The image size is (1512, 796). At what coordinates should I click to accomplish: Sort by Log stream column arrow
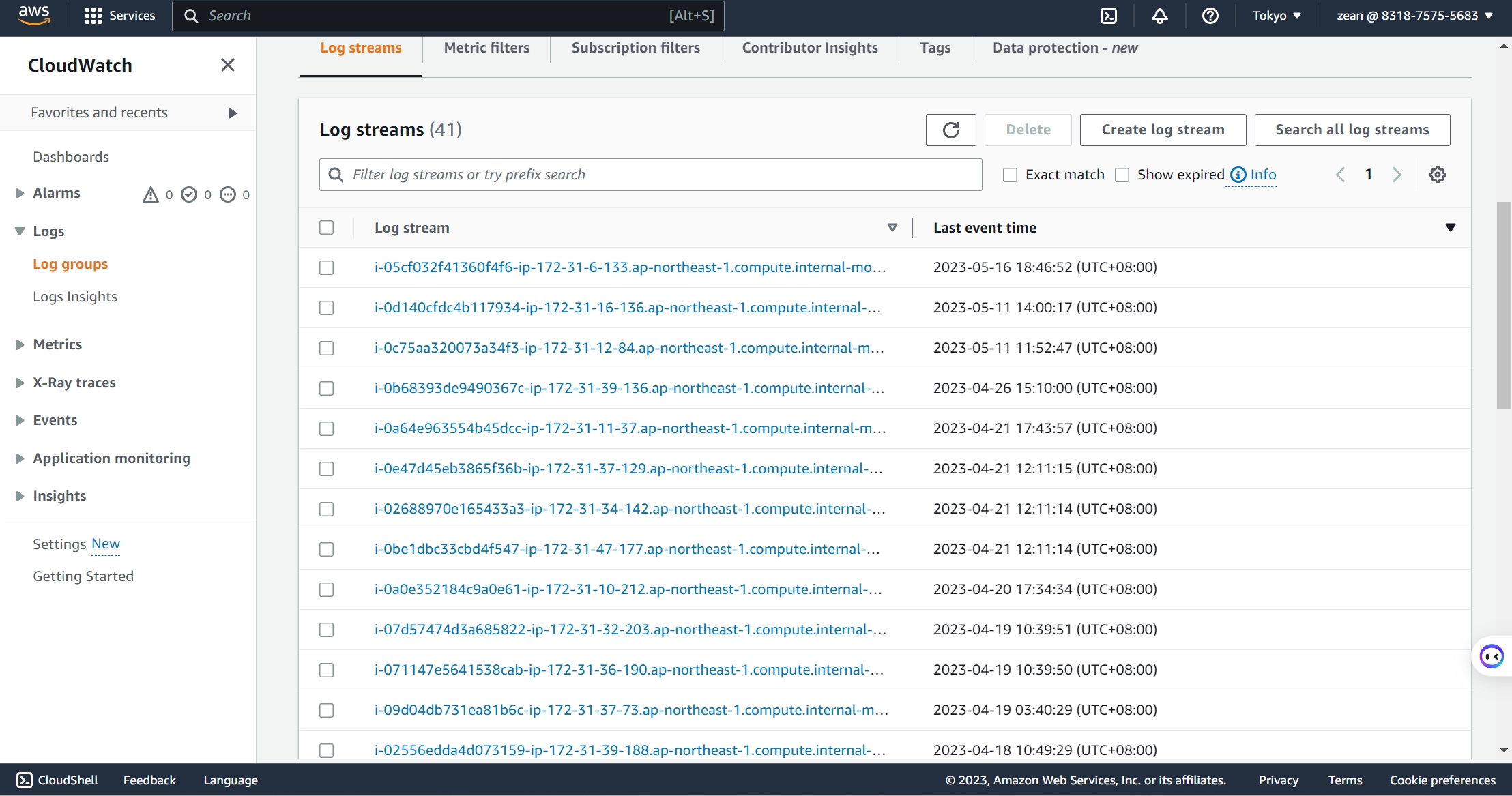[892, 228]
